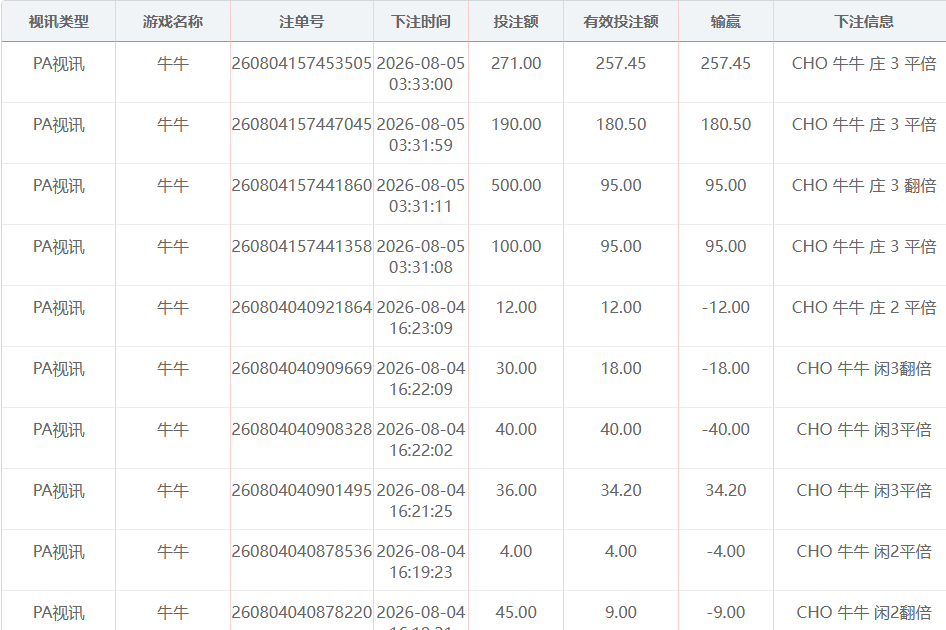Select order number 260804157453505

tap(302, 63)
